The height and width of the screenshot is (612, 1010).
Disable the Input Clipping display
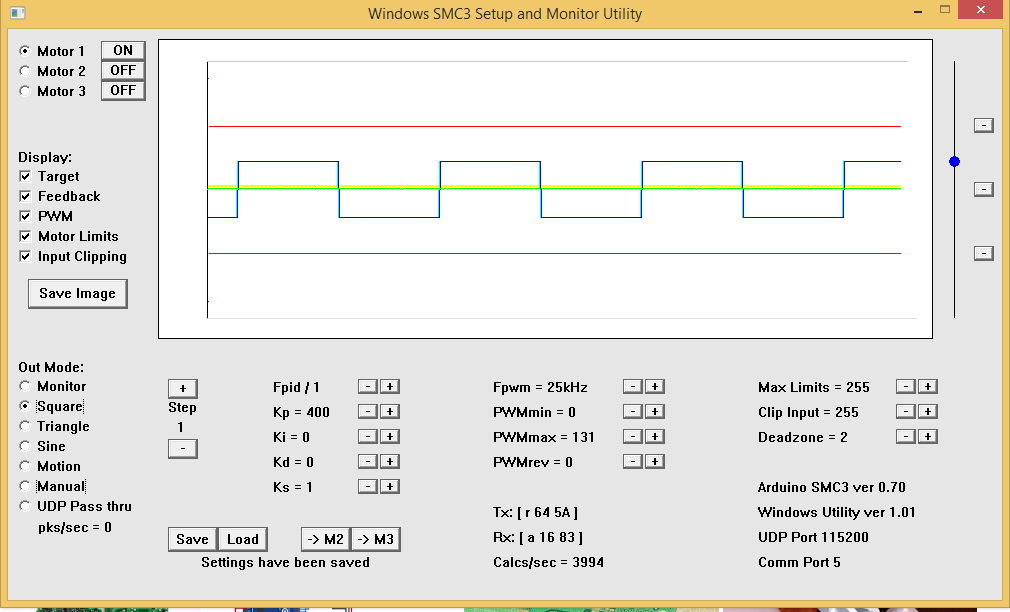point(25,257)
